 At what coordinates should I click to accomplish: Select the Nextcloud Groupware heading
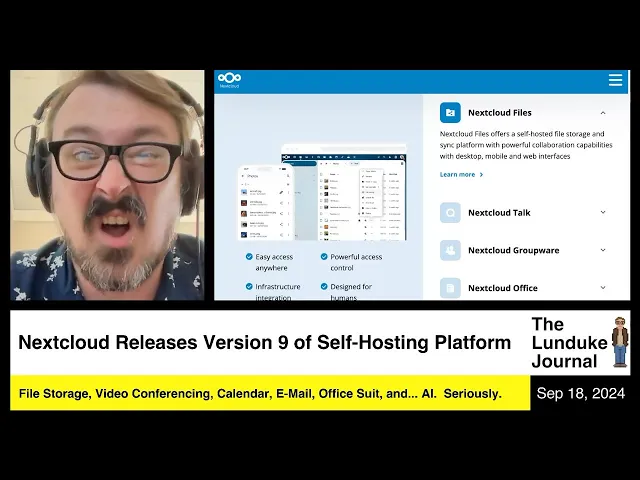click(513, 250)
